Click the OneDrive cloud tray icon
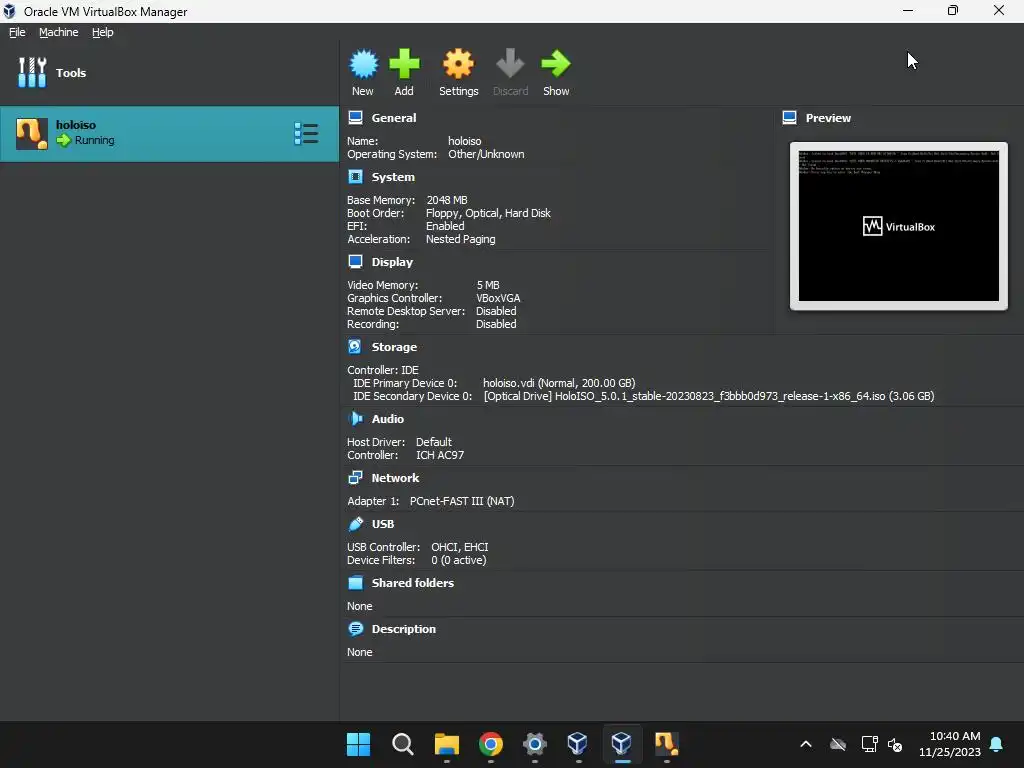This screenshot has height=768, width=1024. tap(838, 744)
